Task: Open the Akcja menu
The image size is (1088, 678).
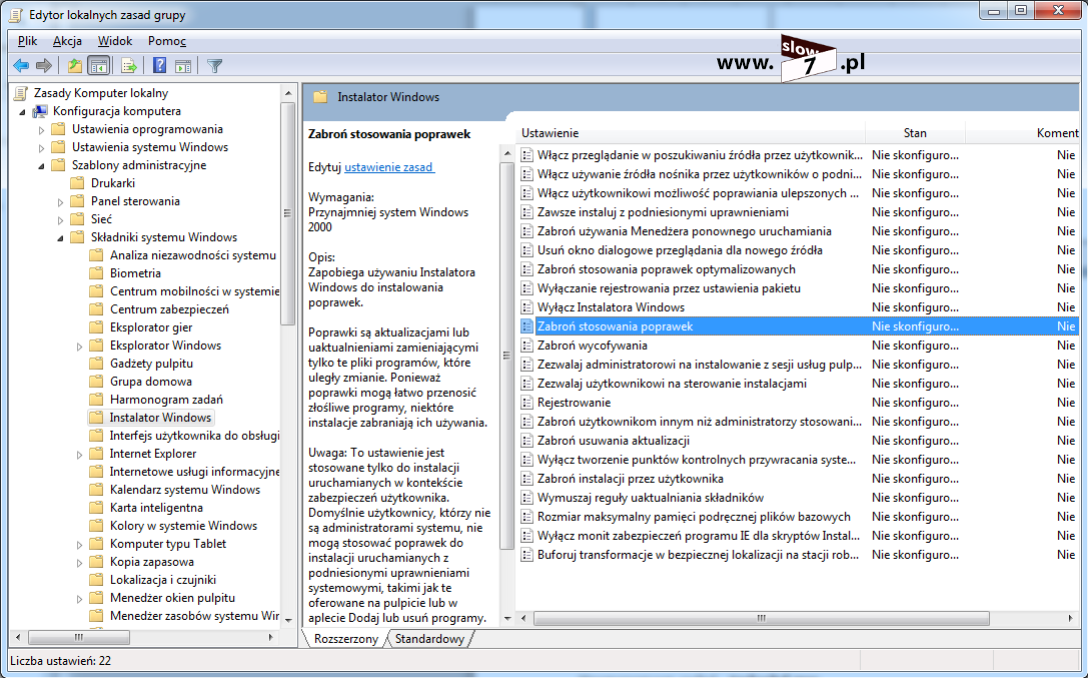Action: coord(67,41)
